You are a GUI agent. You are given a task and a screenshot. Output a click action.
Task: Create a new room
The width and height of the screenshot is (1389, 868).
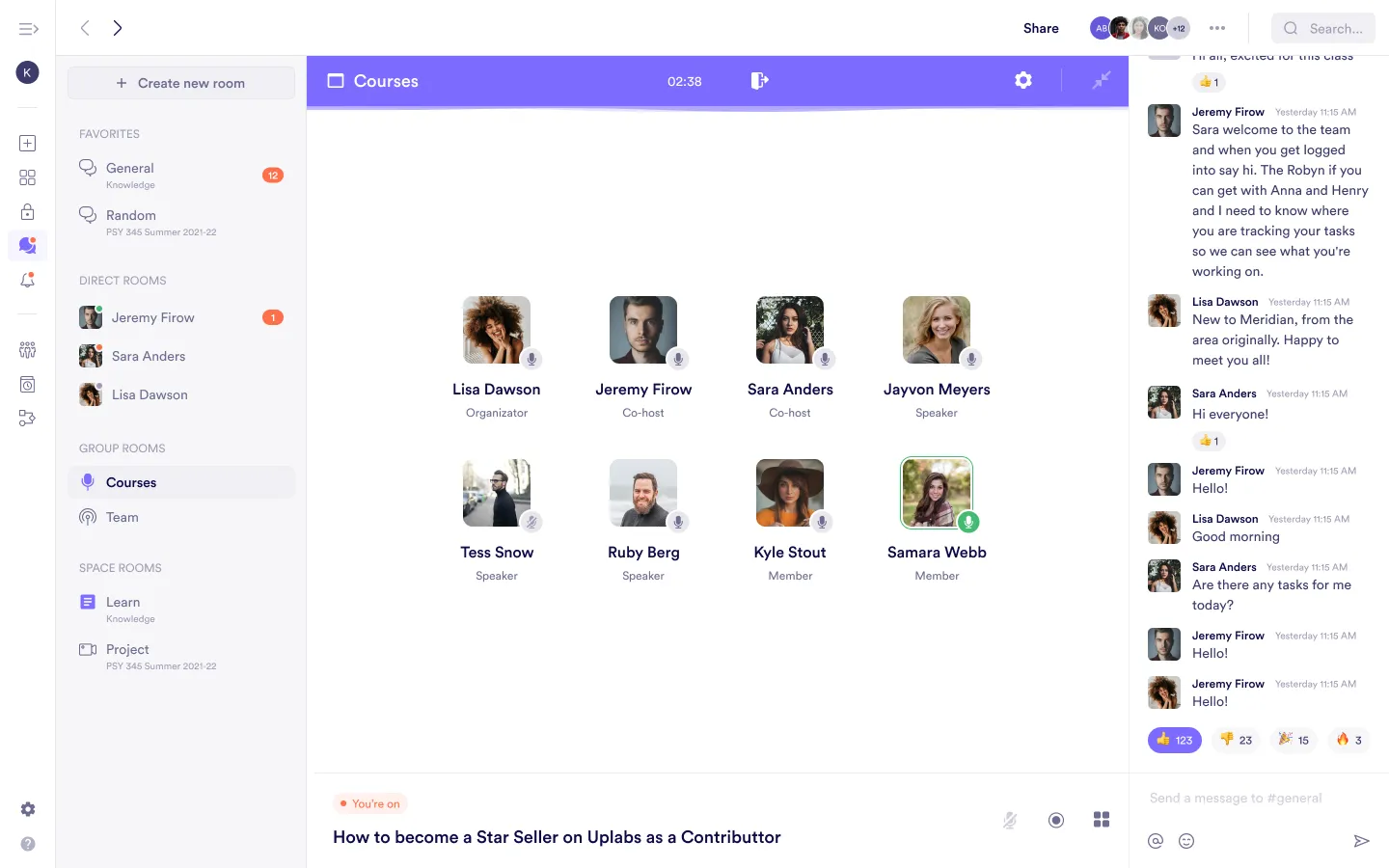coord(180,83)
